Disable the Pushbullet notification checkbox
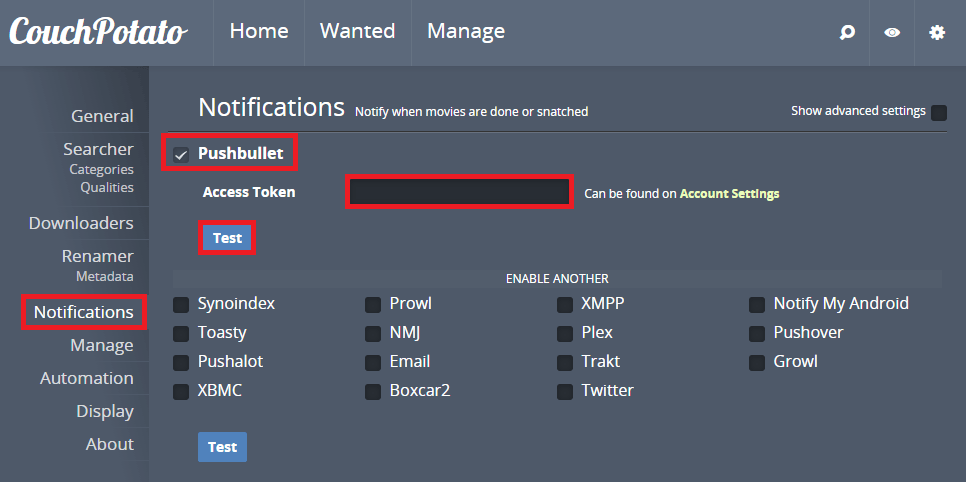Screen dimensions: 966x482 pos(181,155)
